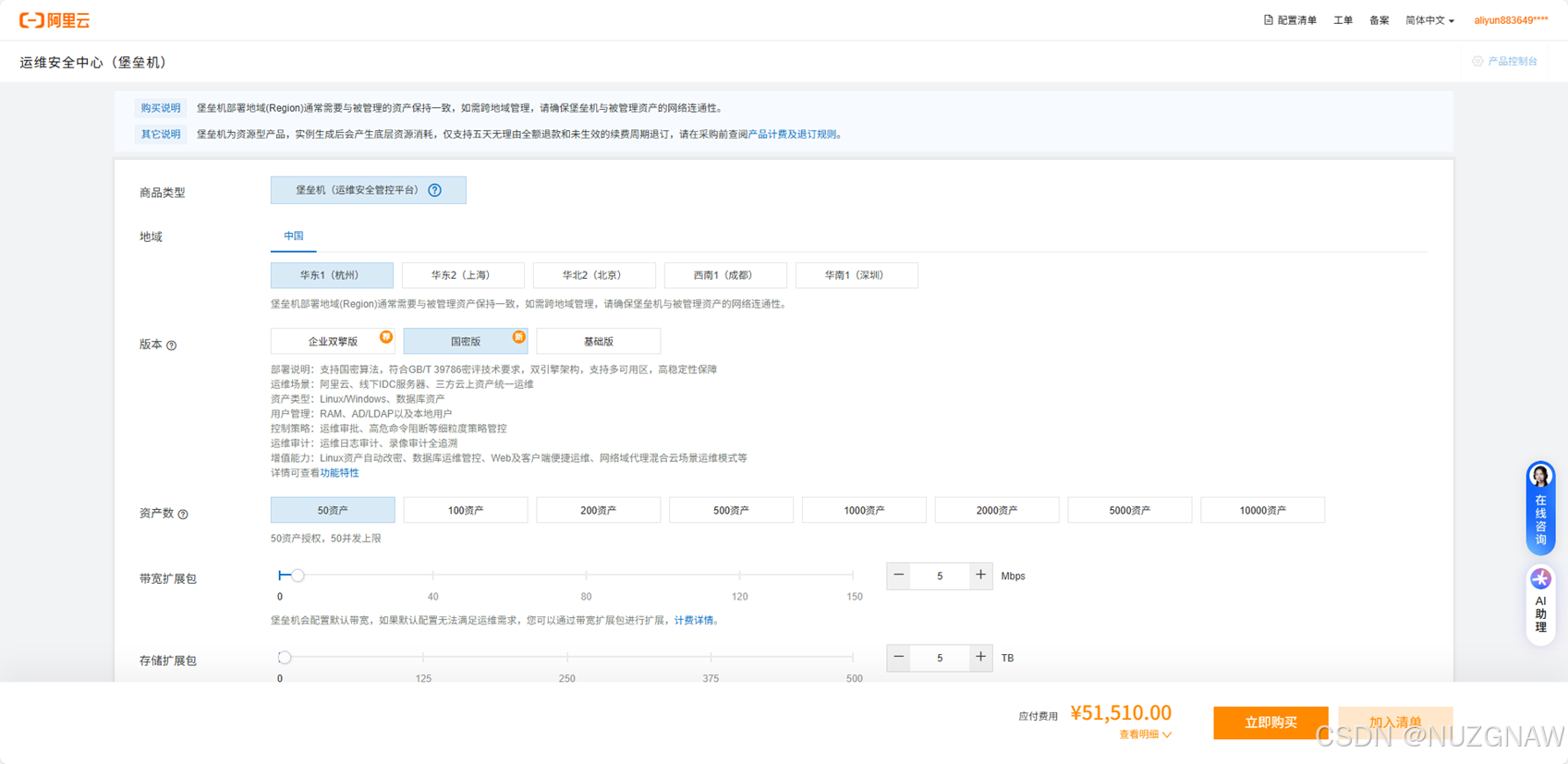This screenshot has height=764, width=1568.
Task: Open the 工单 tickets link
Action: tap(1343, 20)
